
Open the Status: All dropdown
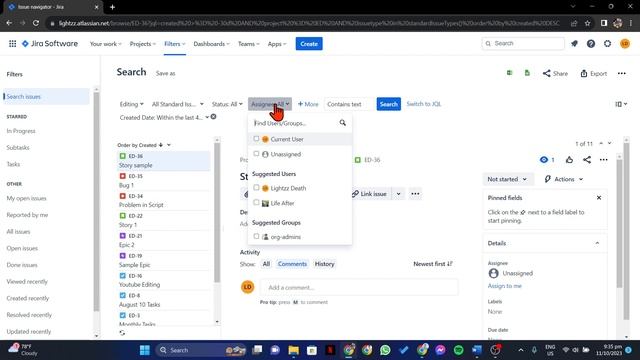tap(227, 104)
